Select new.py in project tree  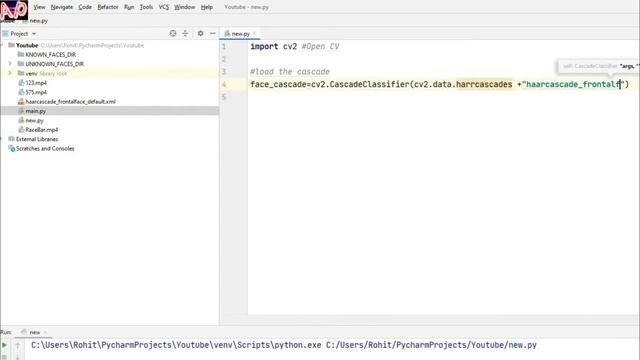coord(34,120)
